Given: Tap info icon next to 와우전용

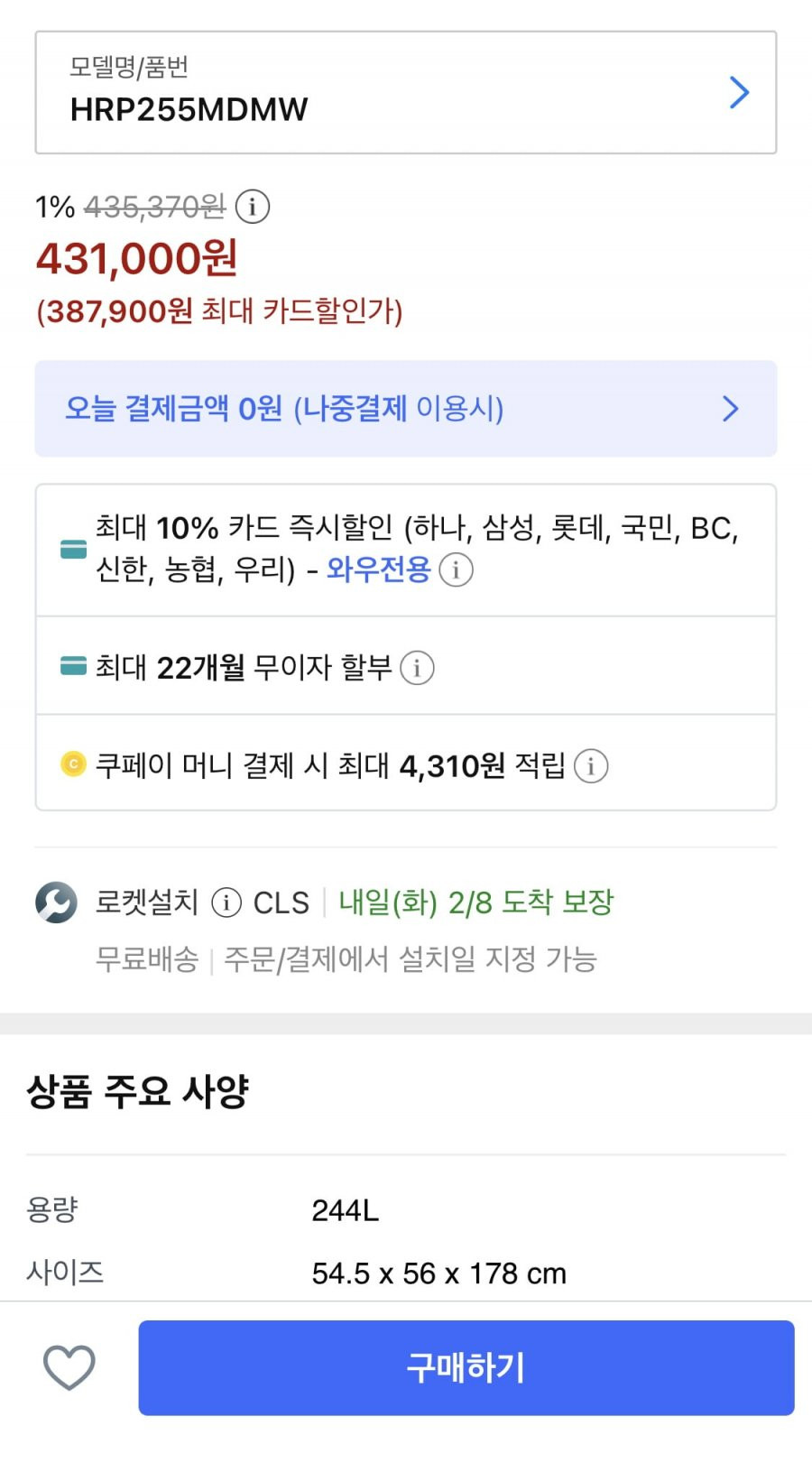Looking at the screenshot, I should pos(456,569).
